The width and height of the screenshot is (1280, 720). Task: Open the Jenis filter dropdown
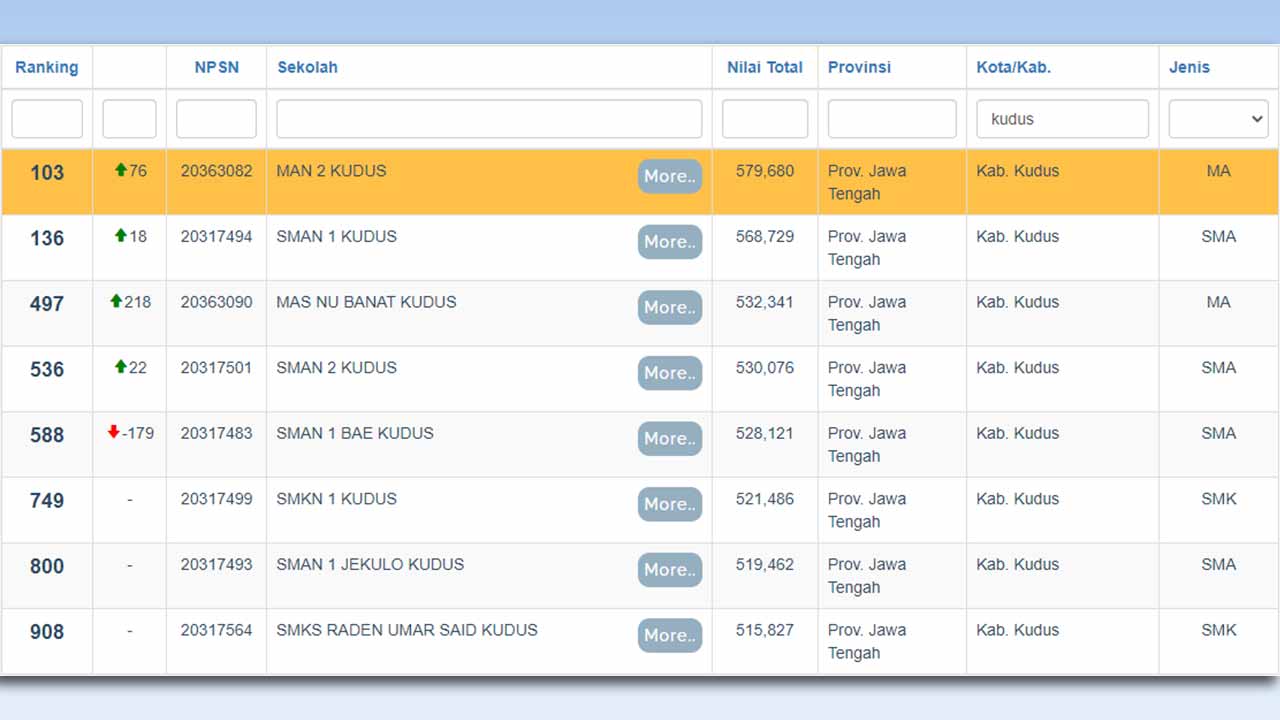tap(1218, 119)
